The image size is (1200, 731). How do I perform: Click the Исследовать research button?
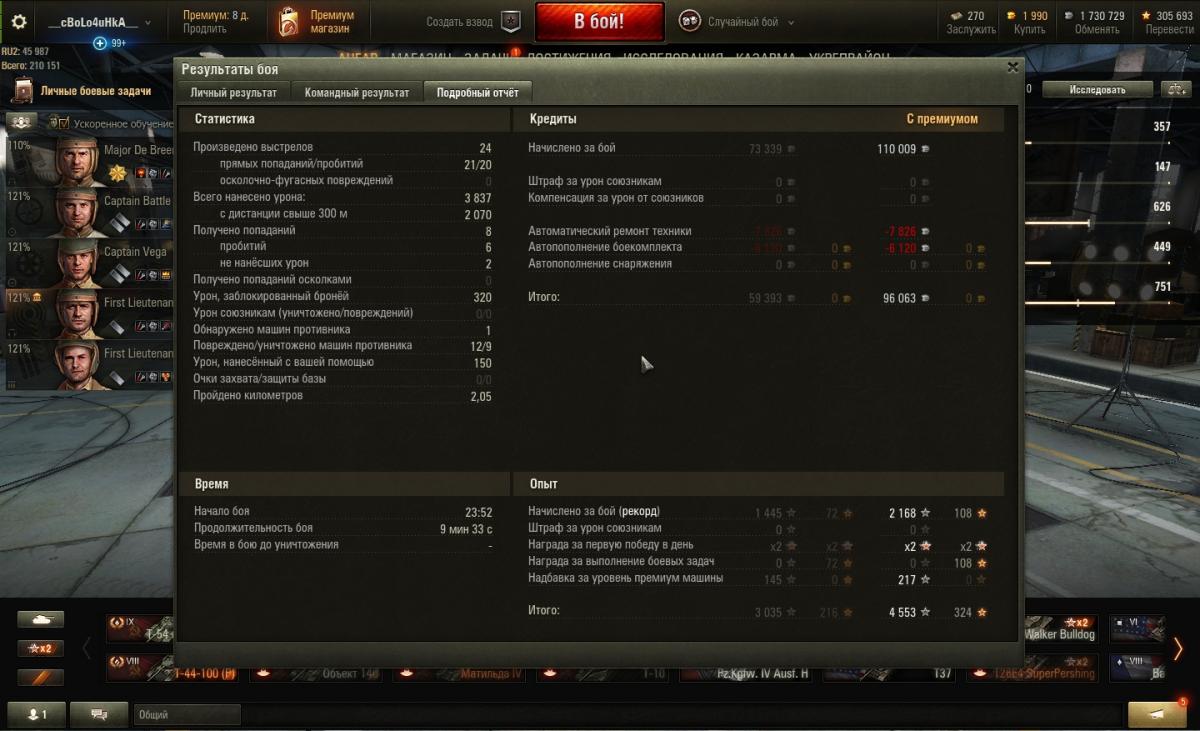click(1097, 89)
